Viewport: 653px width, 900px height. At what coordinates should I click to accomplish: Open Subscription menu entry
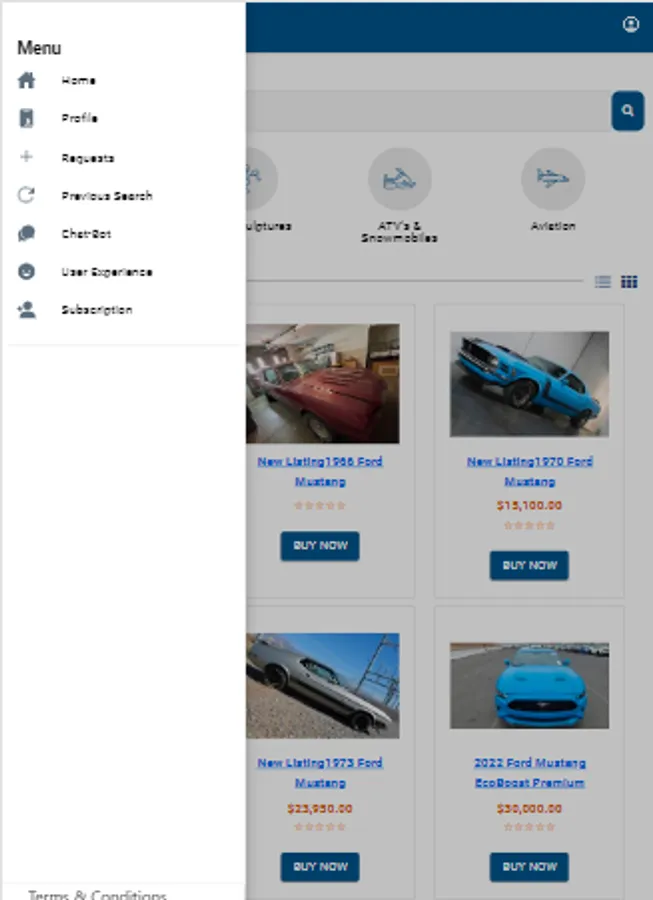(x=97, y=310)
